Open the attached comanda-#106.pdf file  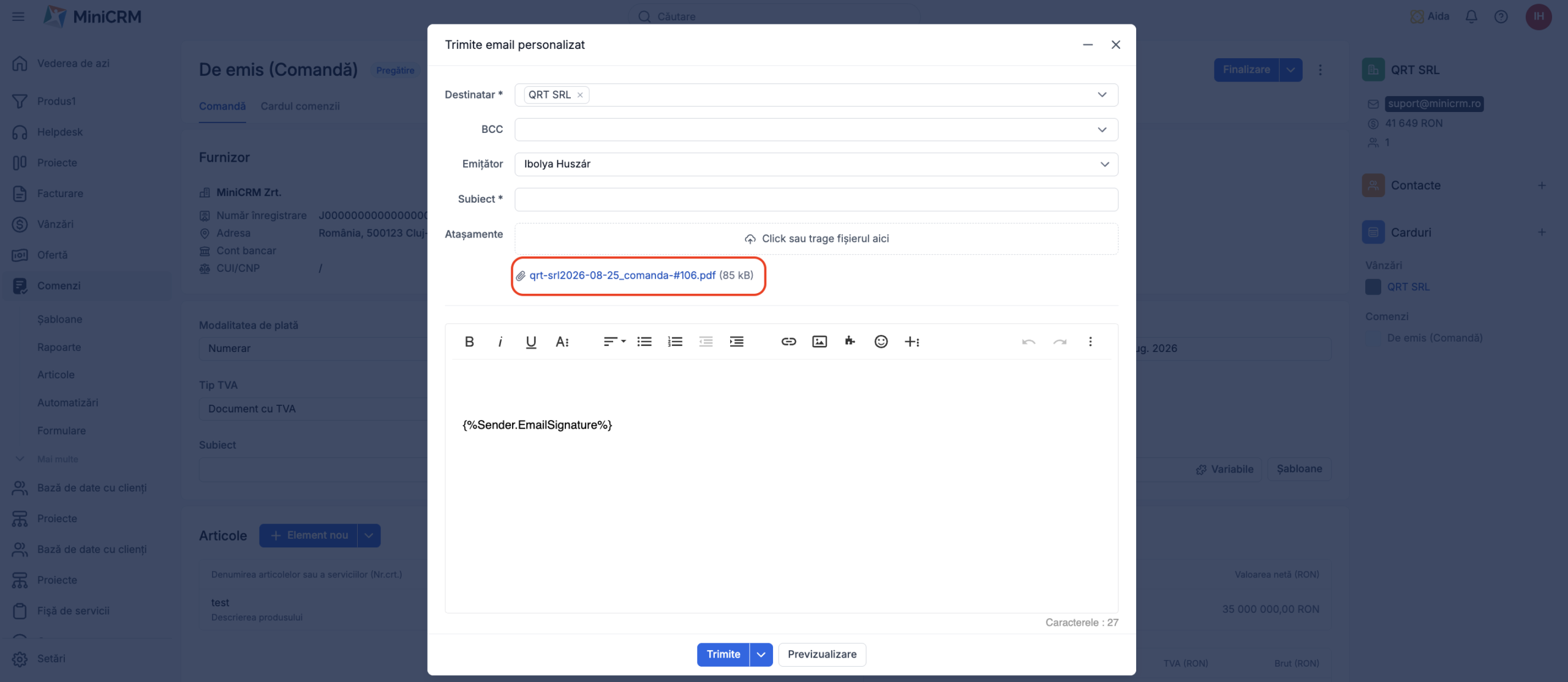click(x=622, y=275)
